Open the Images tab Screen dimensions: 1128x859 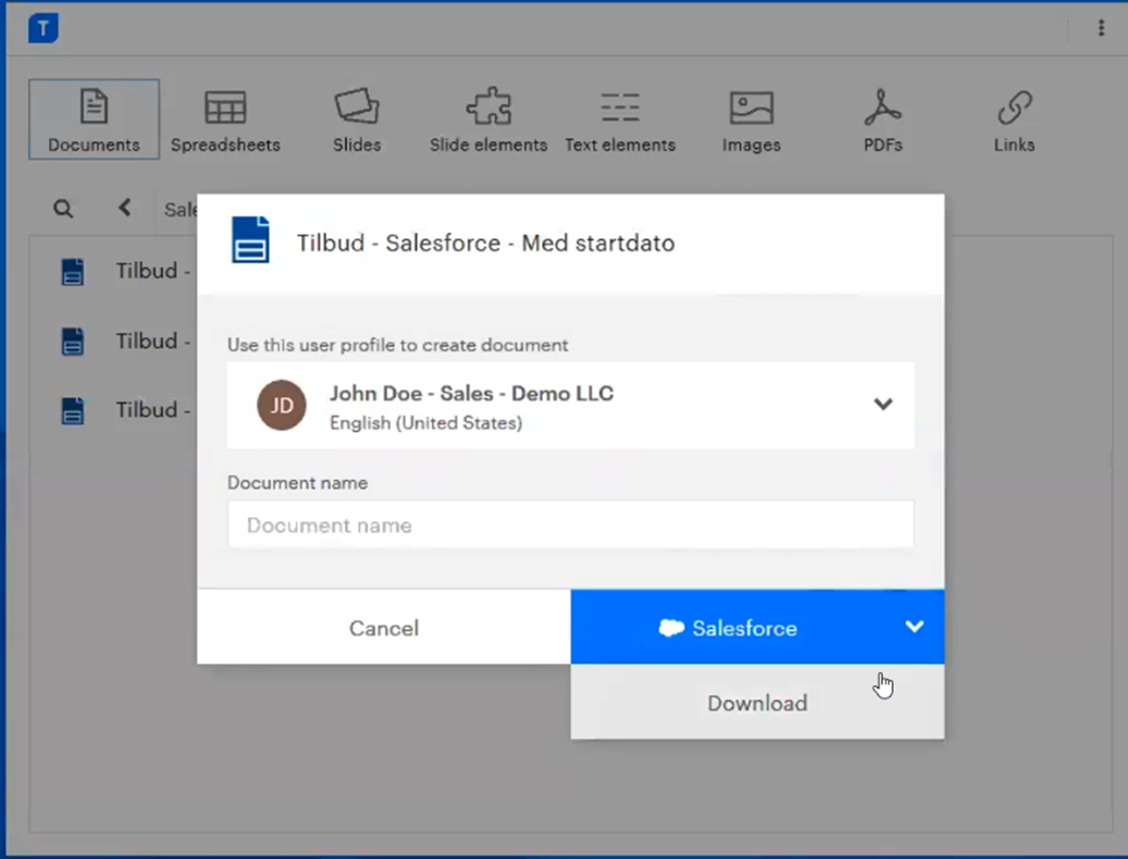click(751, 119)
